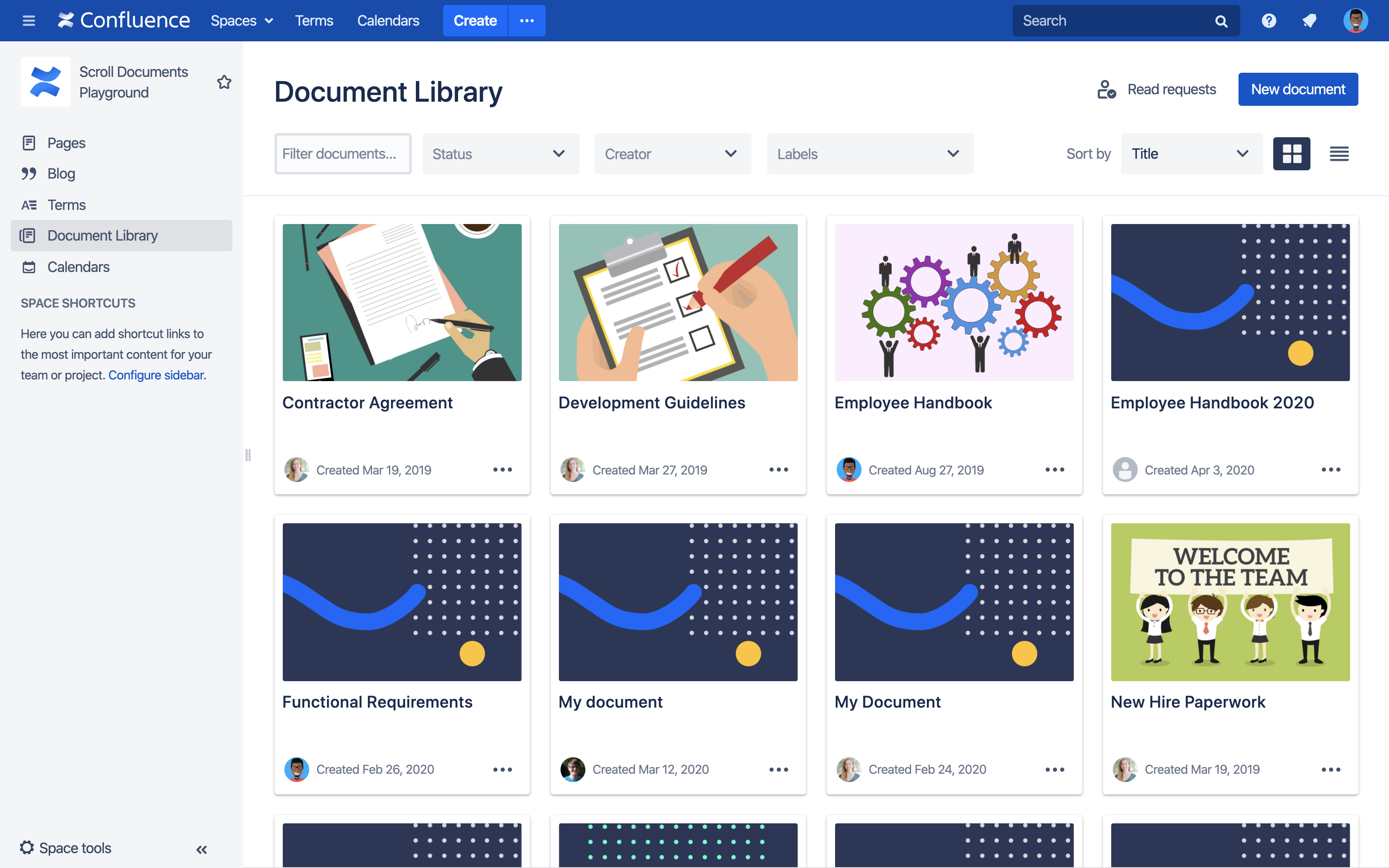Viewport: 1389px width, 868px height.
Task: Go to Blog in sidebar
Action: coord(61,173)
